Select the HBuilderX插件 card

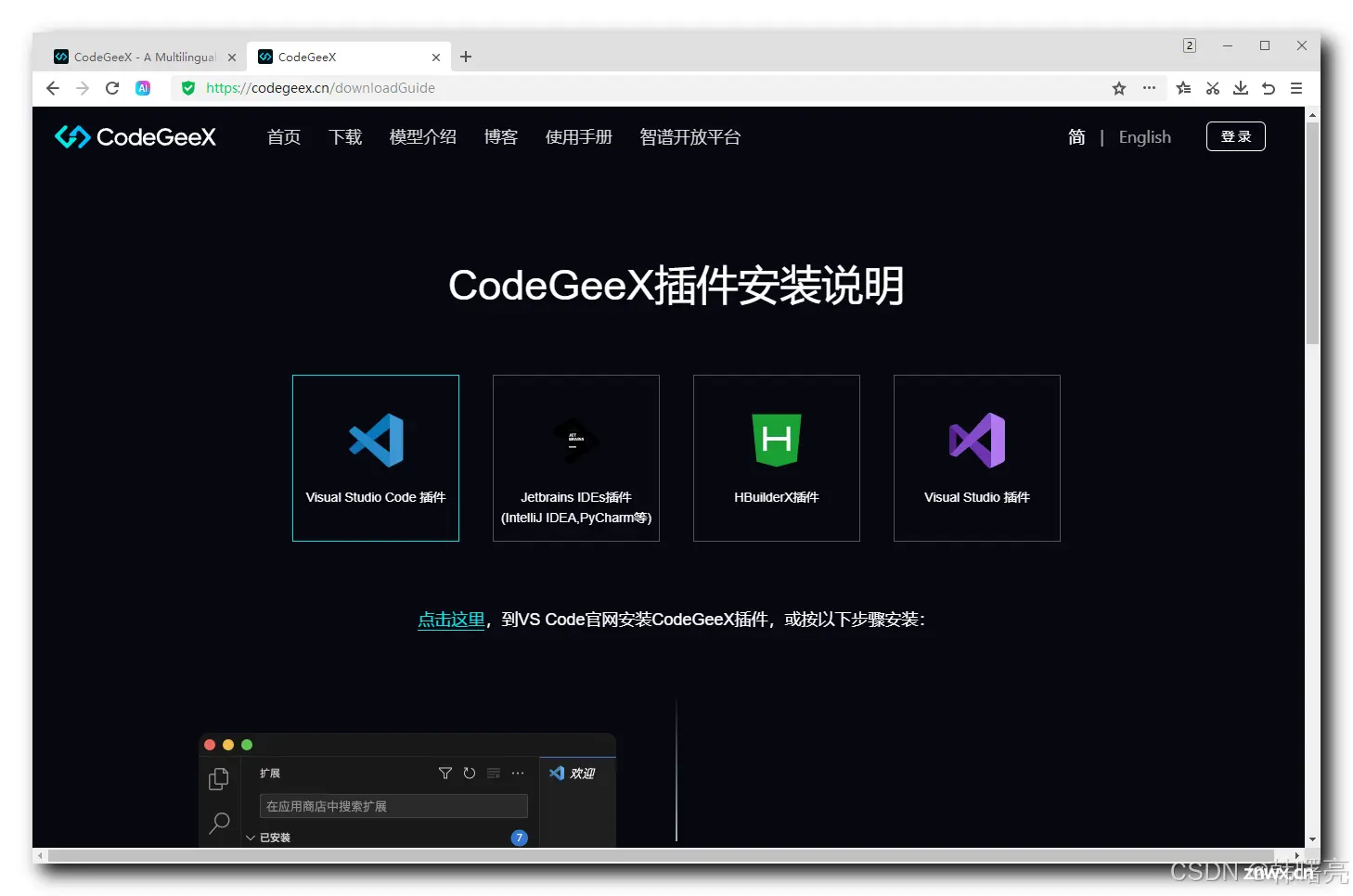(x=777, y=458)
